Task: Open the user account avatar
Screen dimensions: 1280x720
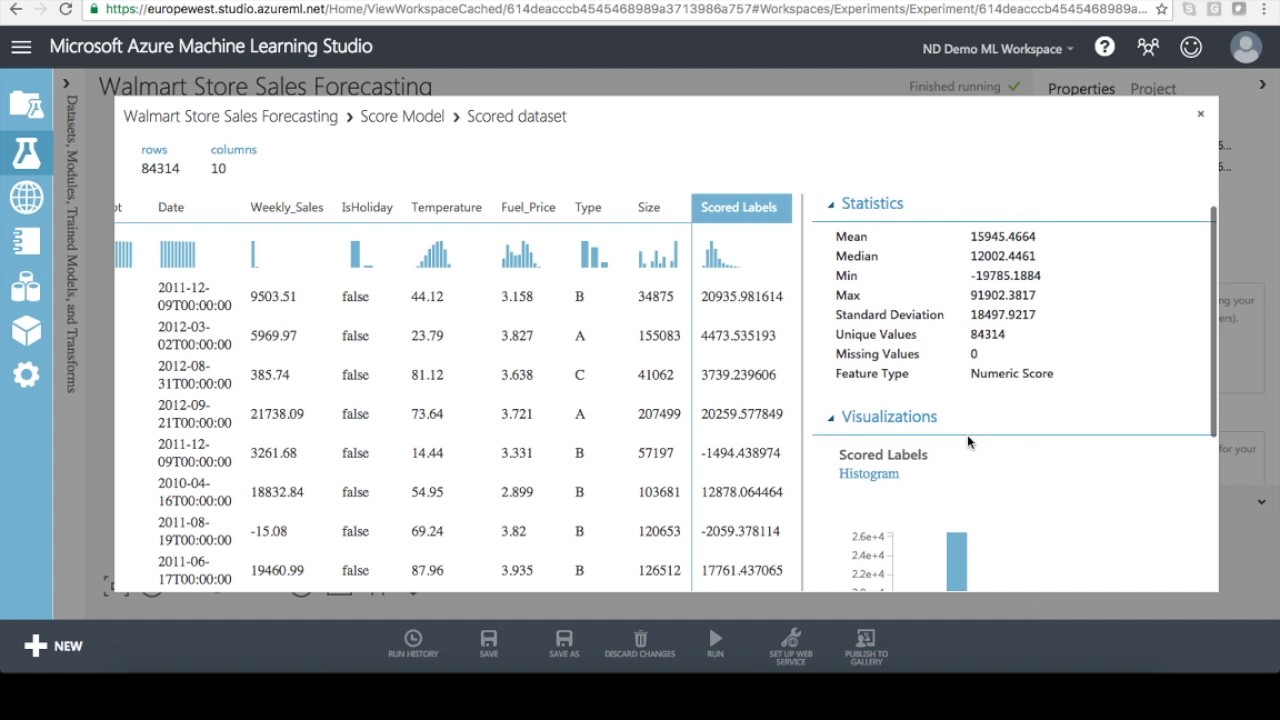Action: [x=1246, y=47]
